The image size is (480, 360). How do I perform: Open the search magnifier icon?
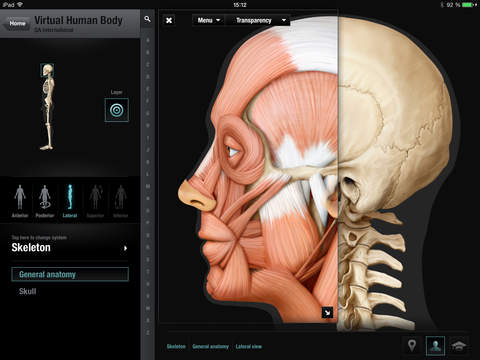click(x=147, y=19)
